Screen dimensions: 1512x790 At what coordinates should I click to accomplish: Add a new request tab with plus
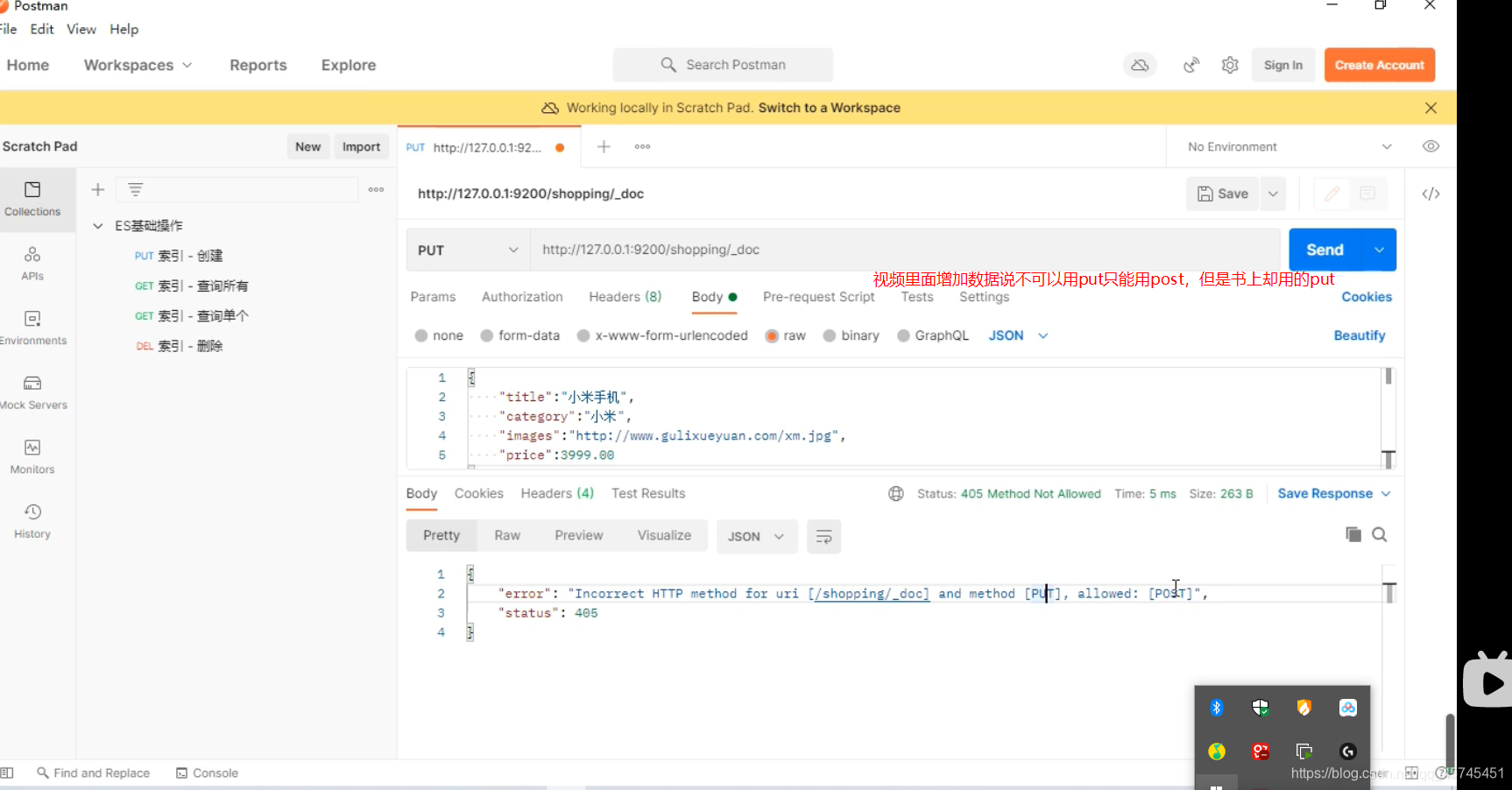tap(604, 146)
